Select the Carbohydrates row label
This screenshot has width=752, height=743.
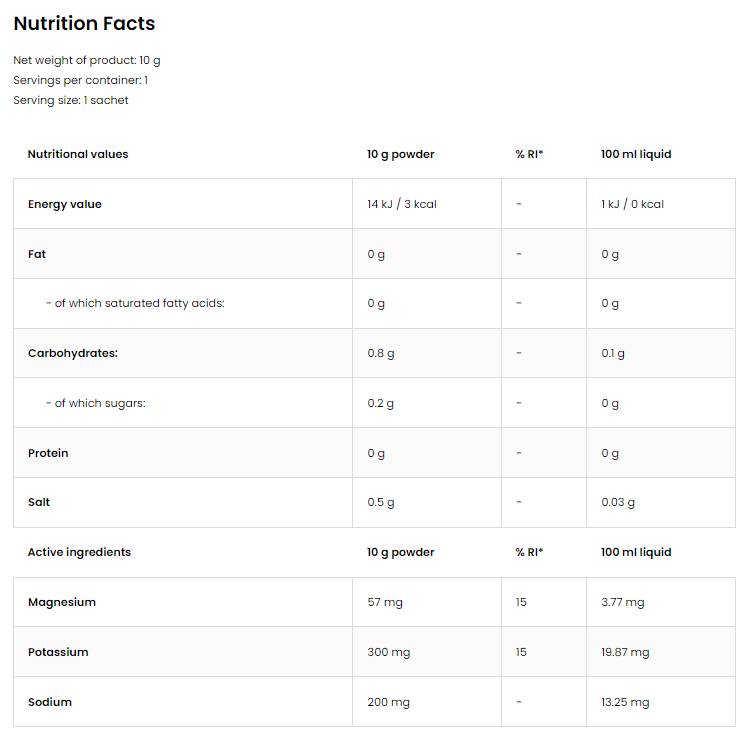pyautogui.click(x=73, y=353)
